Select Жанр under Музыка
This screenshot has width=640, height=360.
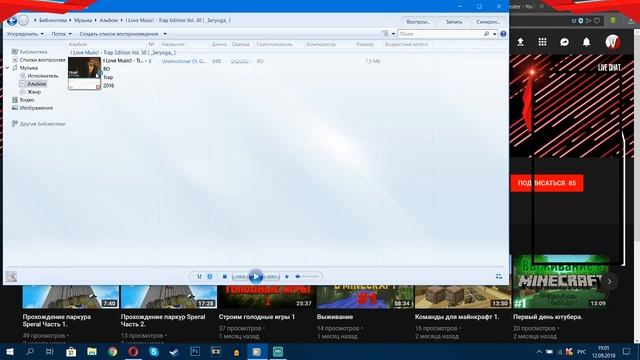30,92
